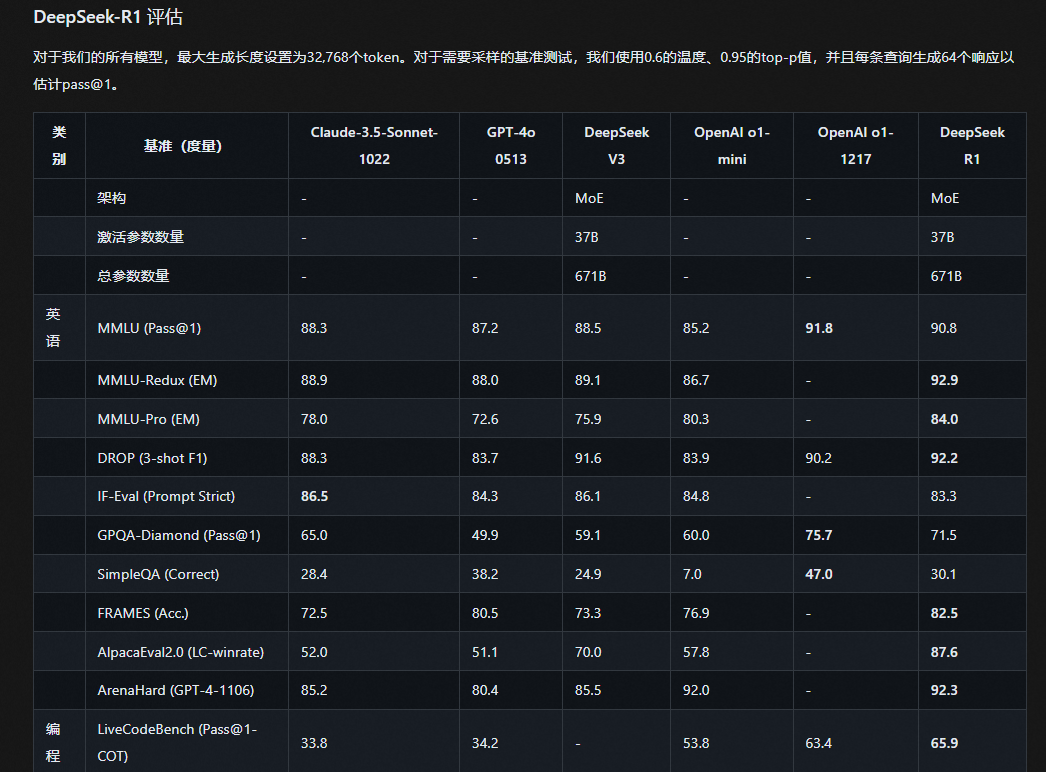Image resolution: width=1046 pixels, height=772 pixels.
Task: Click bold '92.3' in the ArenaHard row
Action: 944,691
